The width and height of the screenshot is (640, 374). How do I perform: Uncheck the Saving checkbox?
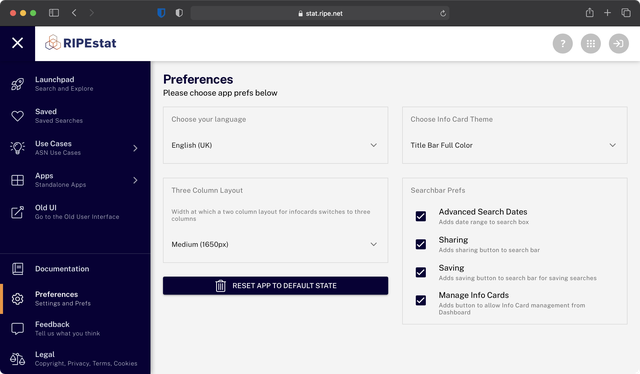tap(421, 272)
